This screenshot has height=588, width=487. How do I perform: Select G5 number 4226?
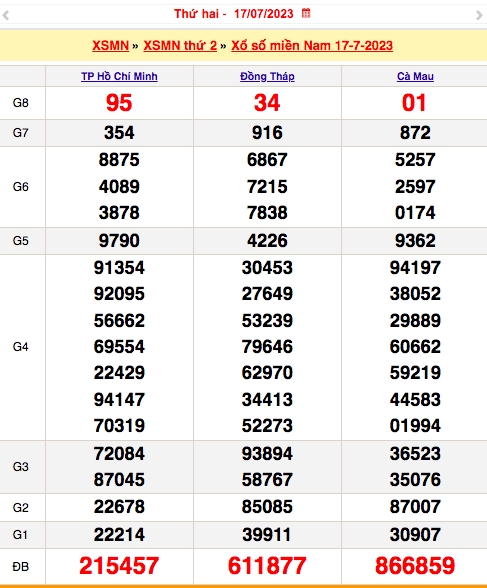click(267, 241)
